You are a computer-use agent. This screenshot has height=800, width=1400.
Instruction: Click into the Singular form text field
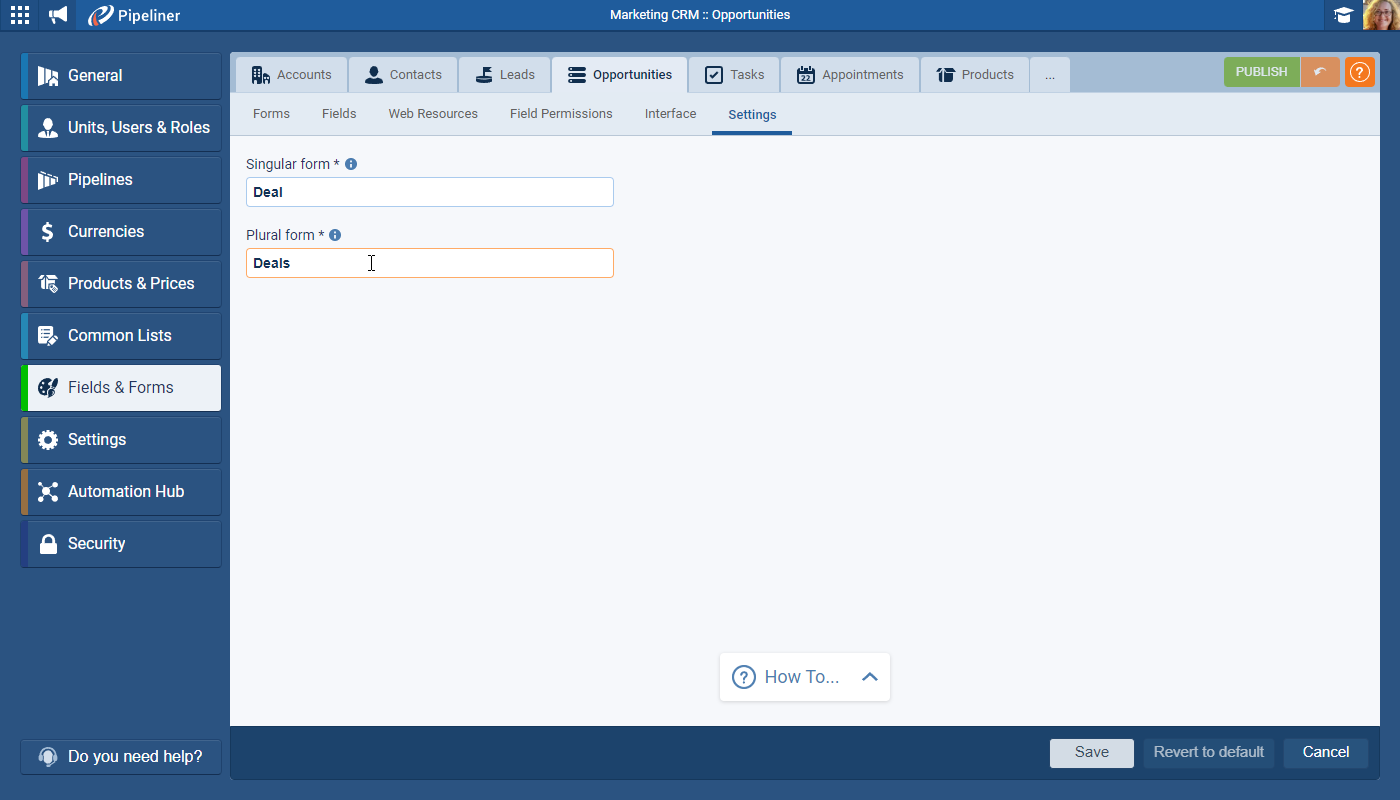(429, 192)
